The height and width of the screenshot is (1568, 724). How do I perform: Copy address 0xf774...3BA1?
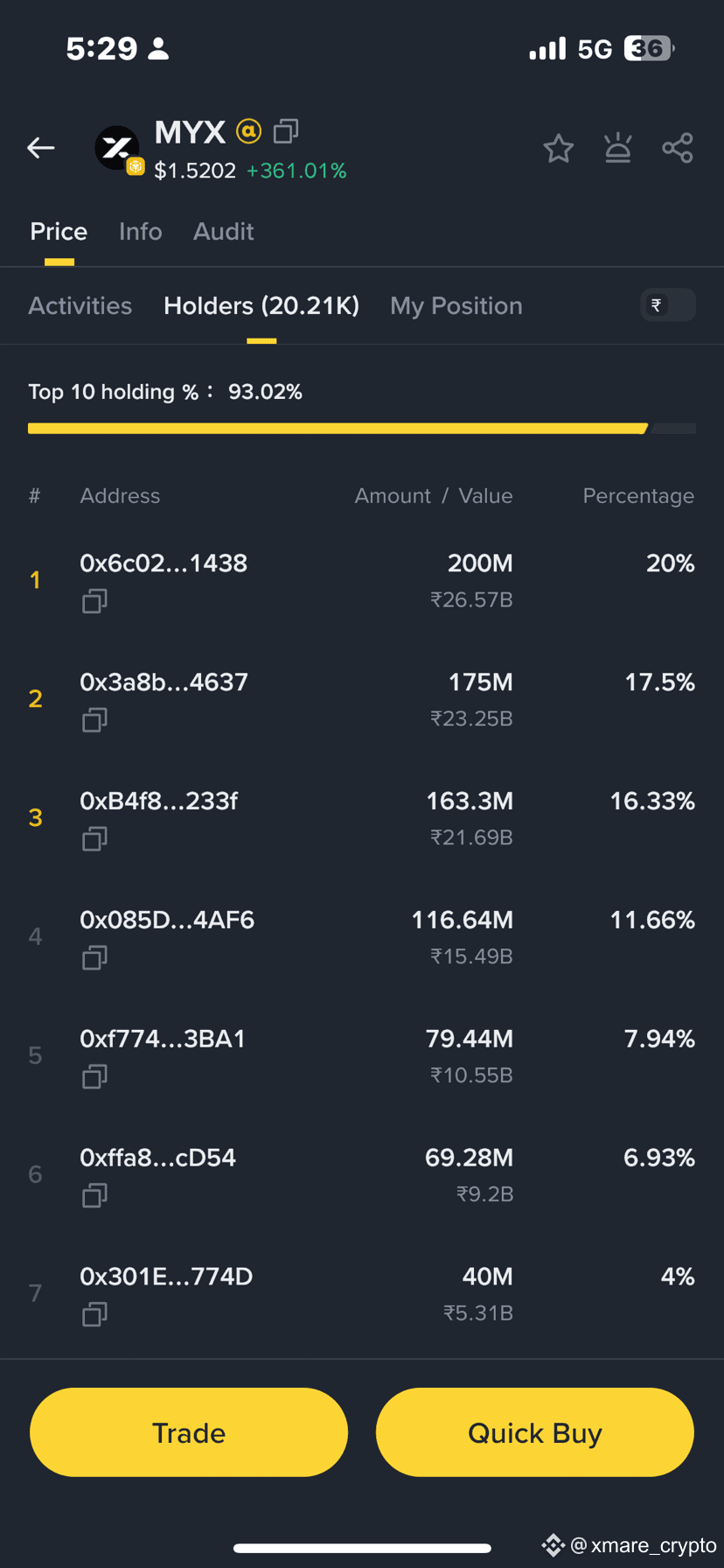(x=94, y=1077)
